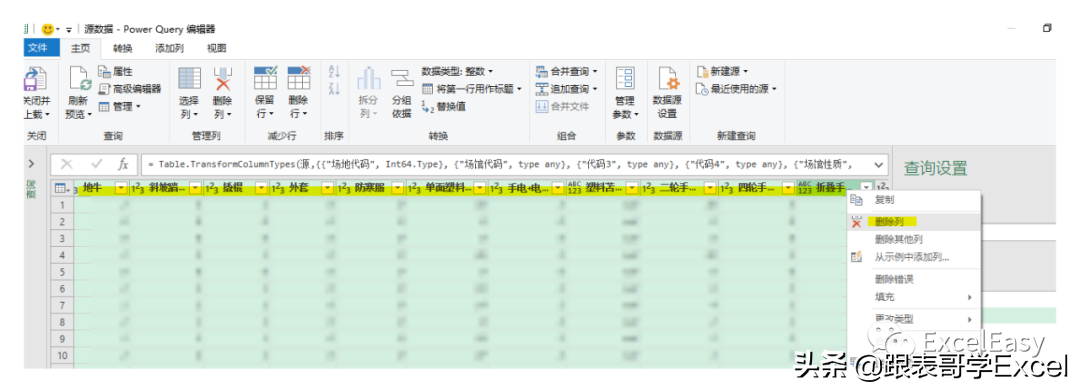Click the 123 type icon of 外套 column
This screenshot has width=1080, height=392.
pyautogui.click(x=278, y=187)
